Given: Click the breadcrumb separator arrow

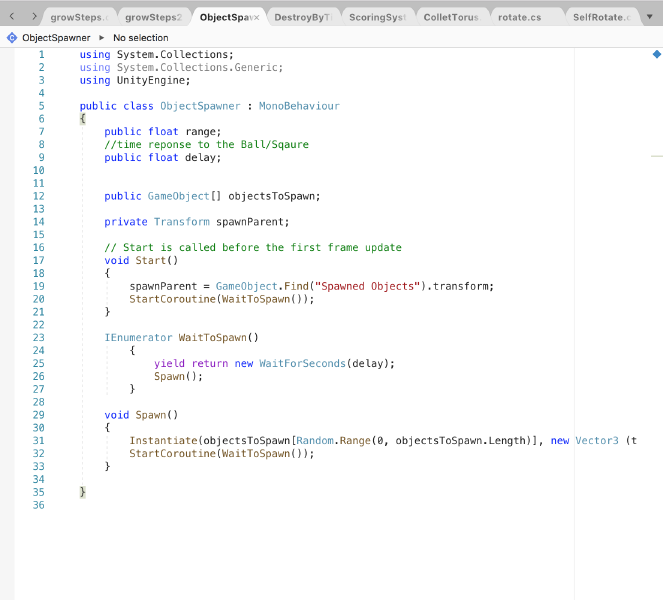Looking at the screenshot, I should 101,38.
